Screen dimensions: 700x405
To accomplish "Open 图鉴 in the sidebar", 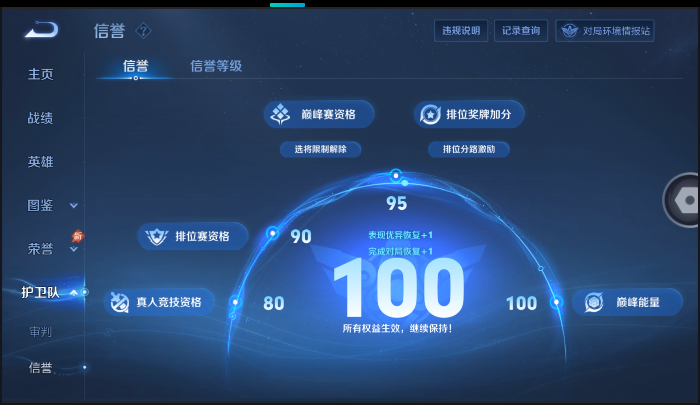I will pyautogui.click(x=41, y=205).
